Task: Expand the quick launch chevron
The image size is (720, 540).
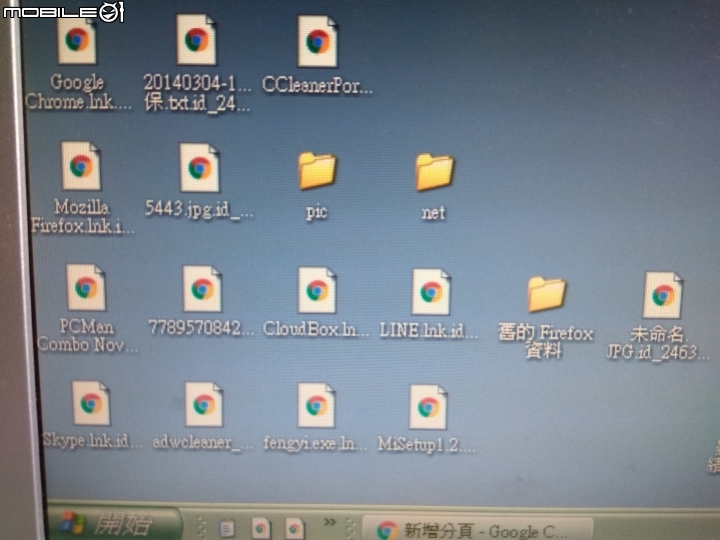Action: (330, 522)
